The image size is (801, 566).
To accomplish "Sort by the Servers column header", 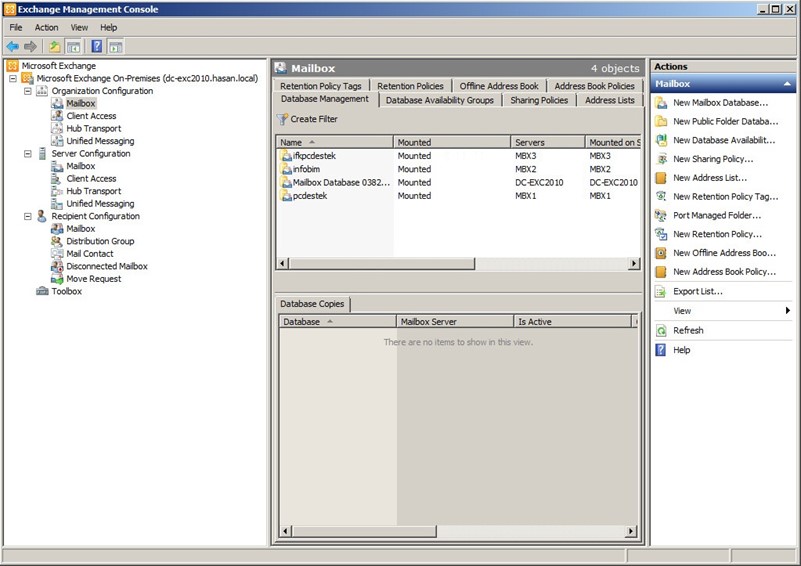I will click(547, 143).
